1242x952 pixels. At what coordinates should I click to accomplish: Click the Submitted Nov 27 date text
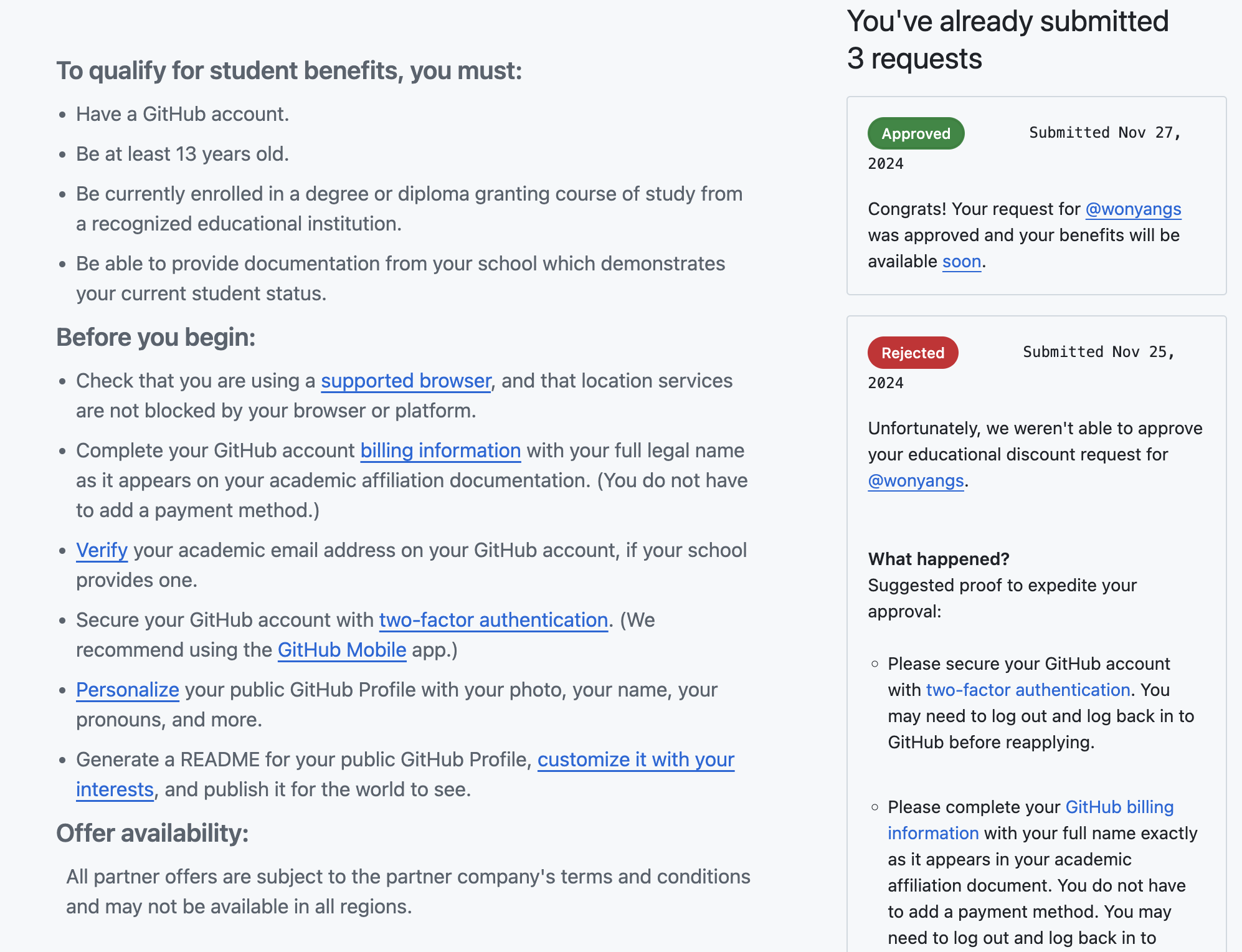click(x=1104, y=133)
